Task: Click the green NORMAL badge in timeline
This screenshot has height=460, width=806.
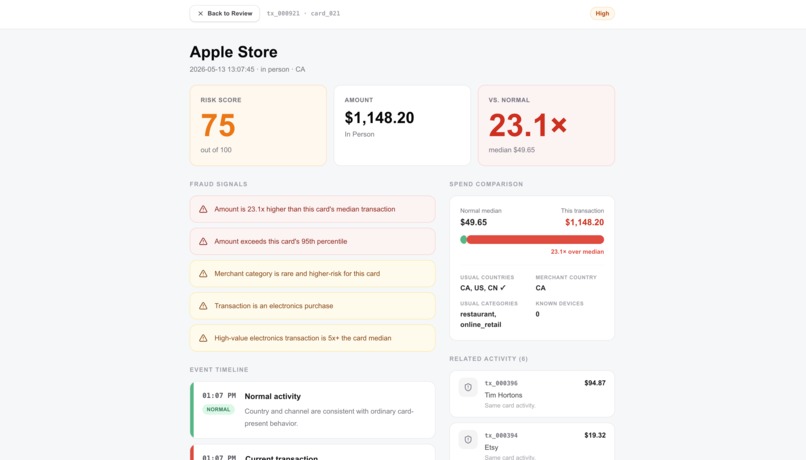Action: [x=218, y=410]
